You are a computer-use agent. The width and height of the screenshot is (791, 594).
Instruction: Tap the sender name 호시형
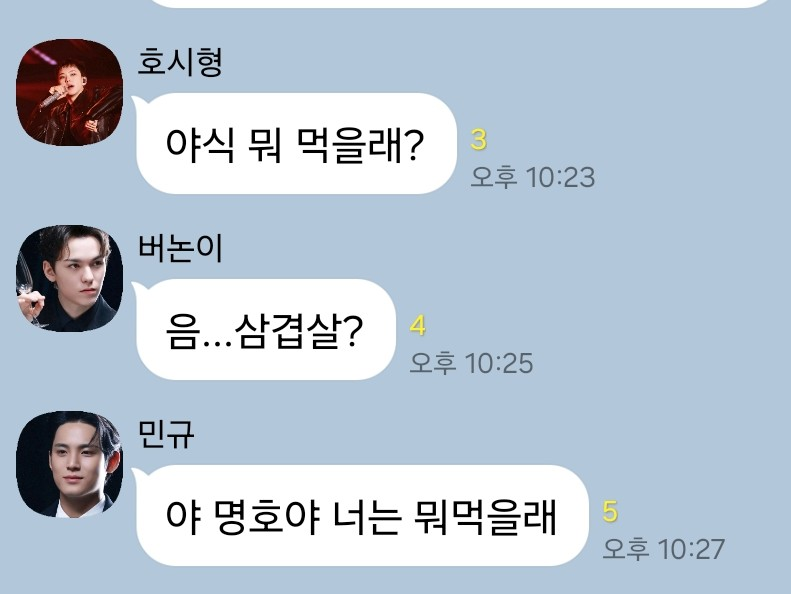click(180, 62)
